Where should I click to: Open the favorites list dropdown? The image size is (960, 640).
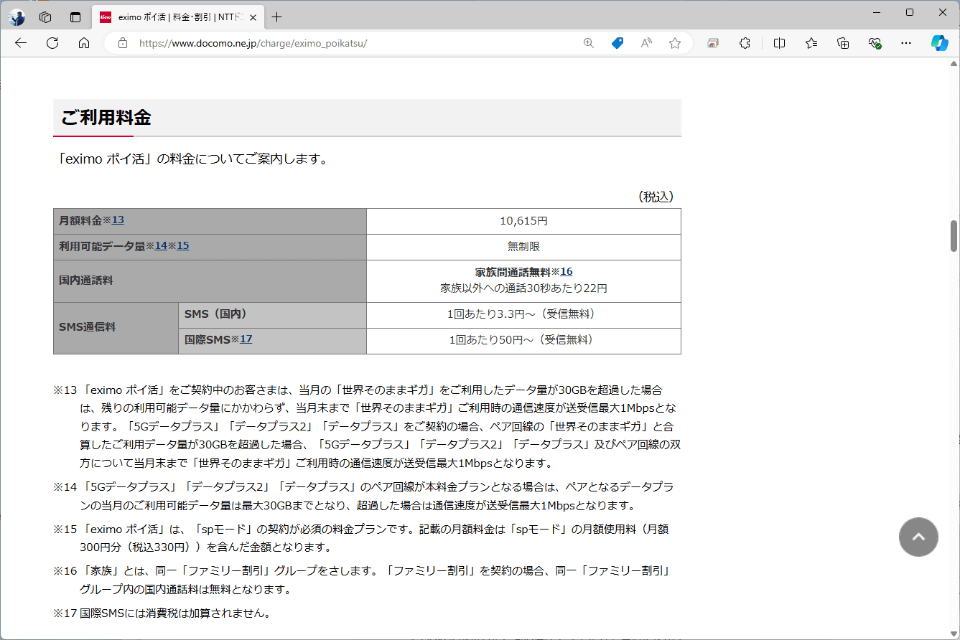(811, 43)
